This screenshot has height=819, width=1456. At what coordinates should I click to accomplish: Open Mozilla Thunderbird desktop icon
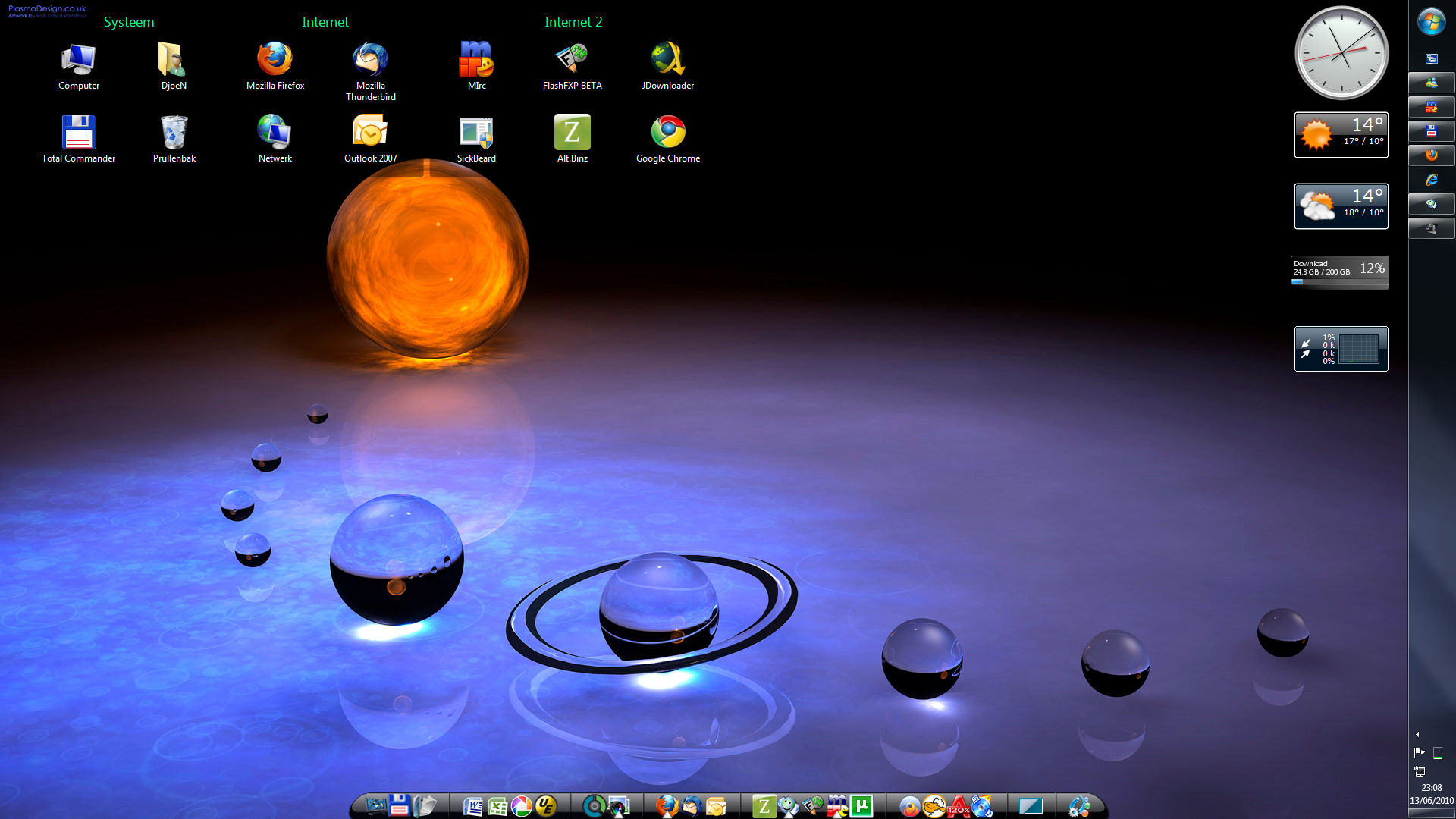(x=370, y=59)
